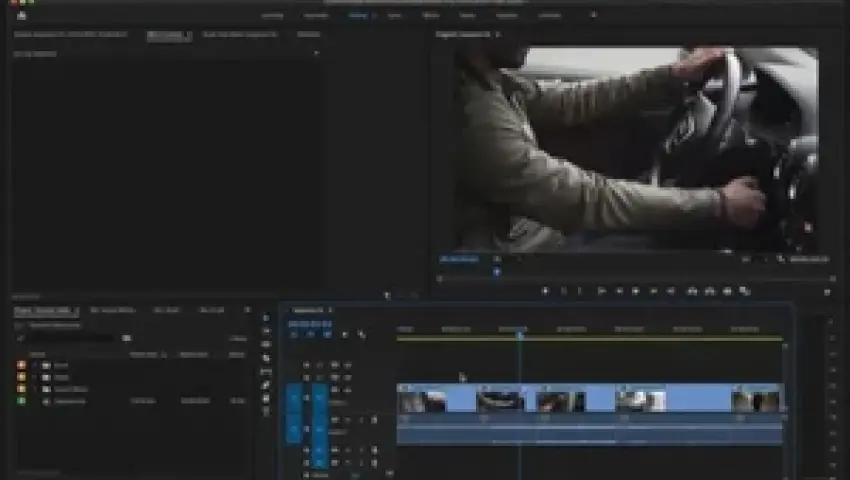Switch to the Audio workspace tab
Image resolution: width=850 pixels, height=480 pixels.
pyautogui.click(x=467, y=15)
